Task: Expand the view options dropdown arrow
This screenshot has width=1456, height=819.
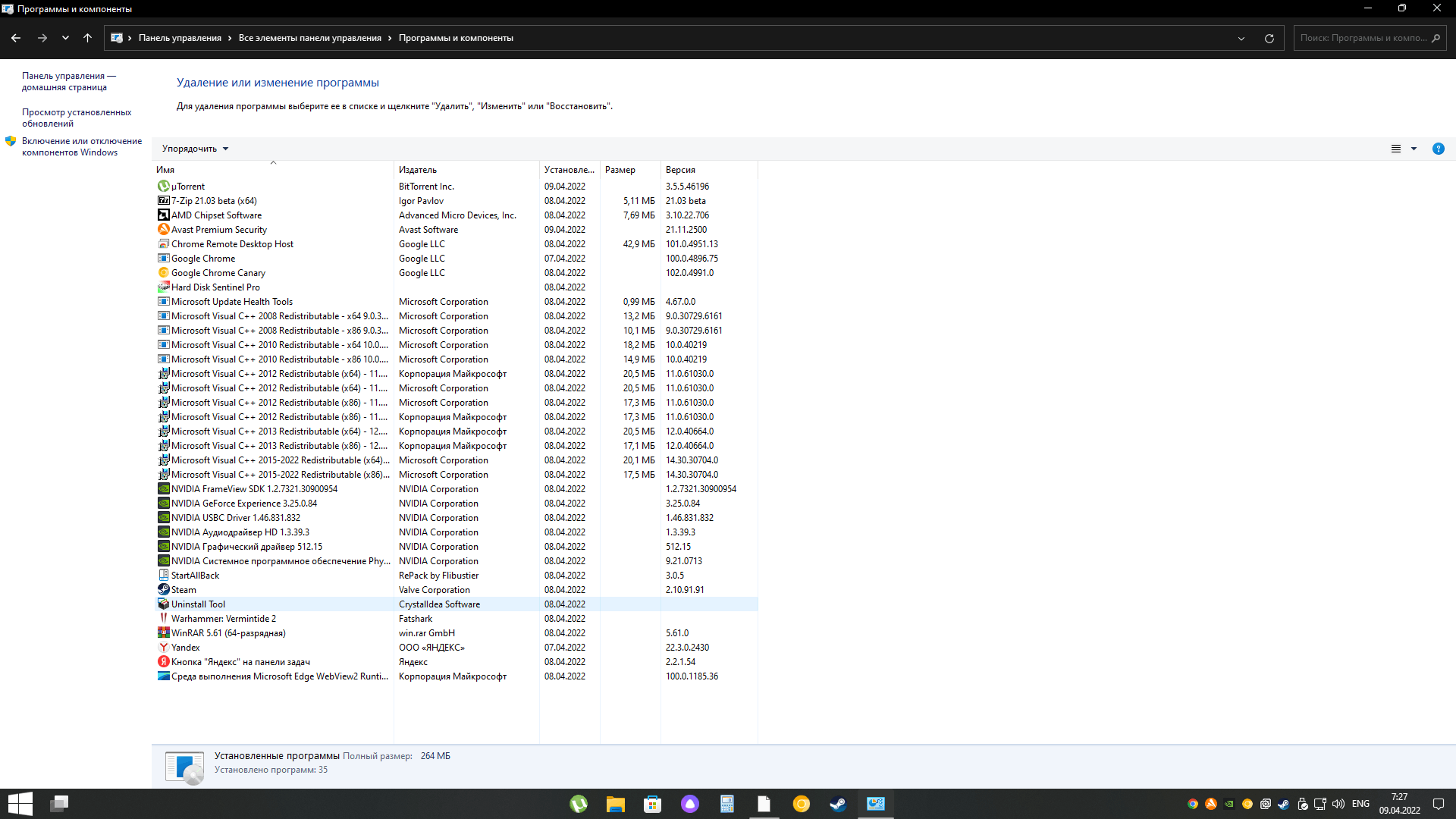Action: pos(1414,149)
